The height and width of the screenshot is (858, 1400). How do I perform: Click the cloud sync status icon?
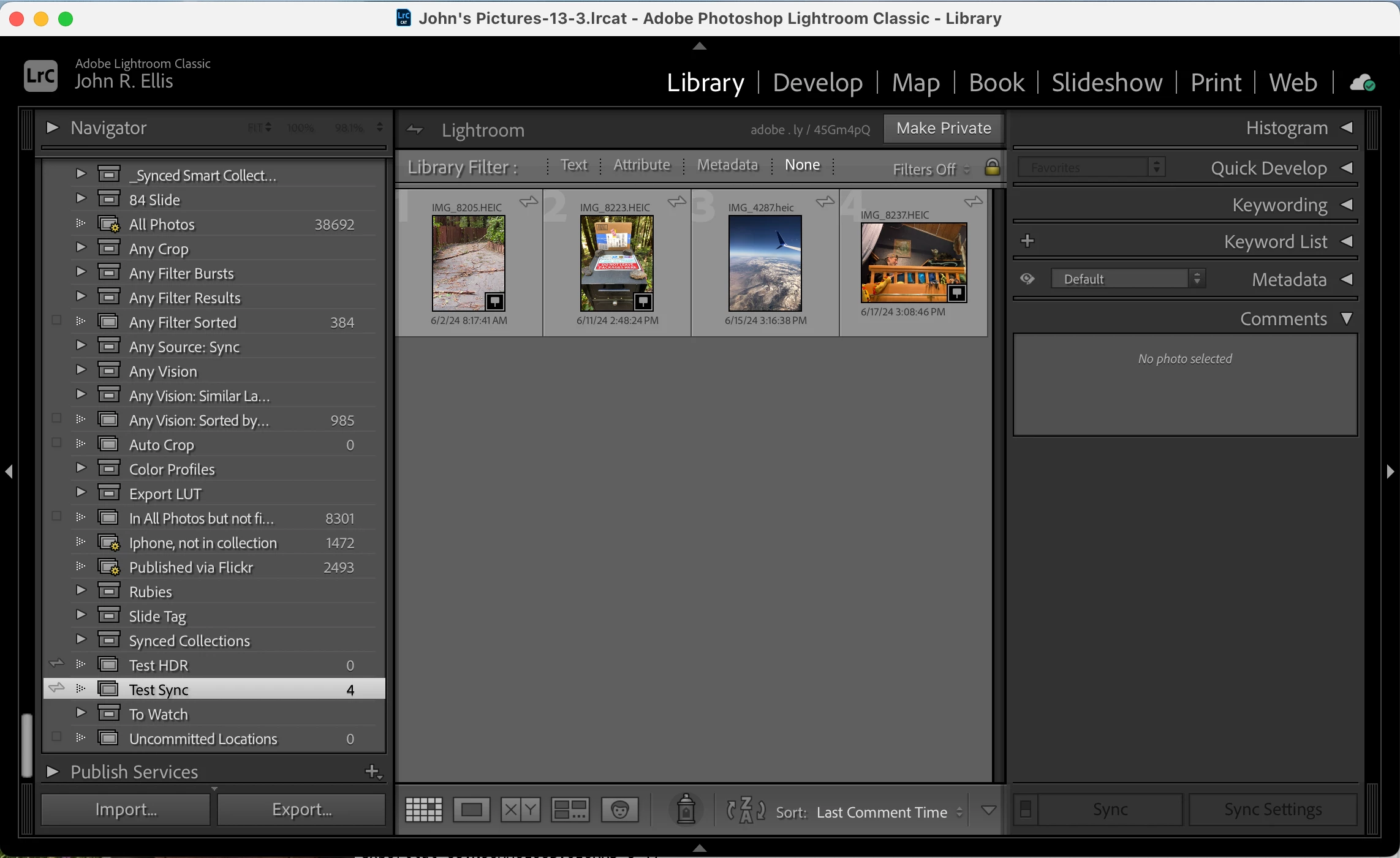1362,83
